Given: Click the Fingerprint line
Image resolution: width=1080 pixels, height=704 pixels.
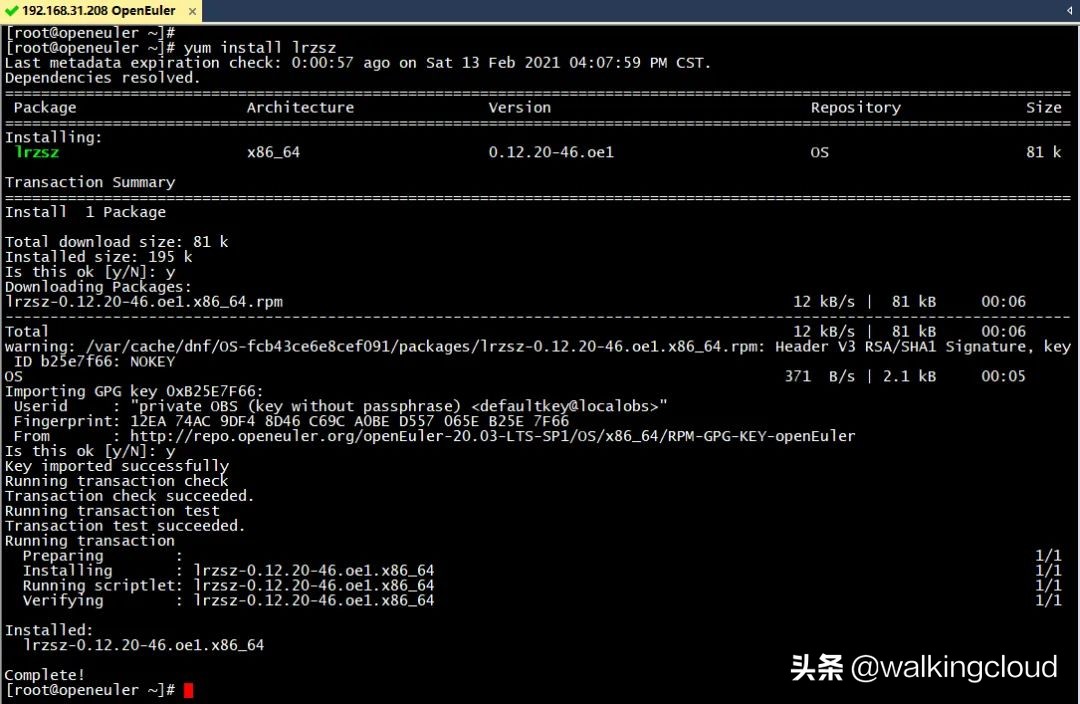Looking at the screenshot, I should 291,421.
